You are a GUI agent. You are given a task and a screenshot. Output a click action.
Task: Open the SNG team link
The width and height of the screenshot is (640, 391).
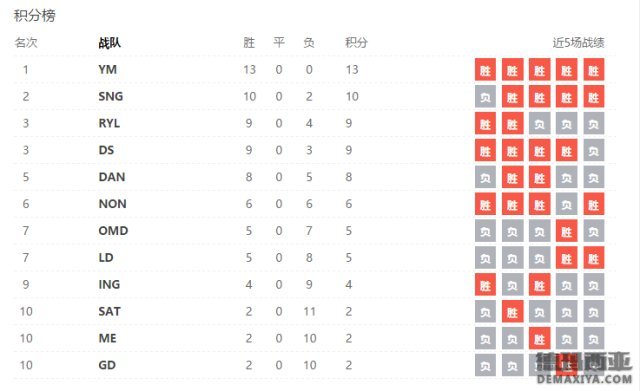(111, 96)
